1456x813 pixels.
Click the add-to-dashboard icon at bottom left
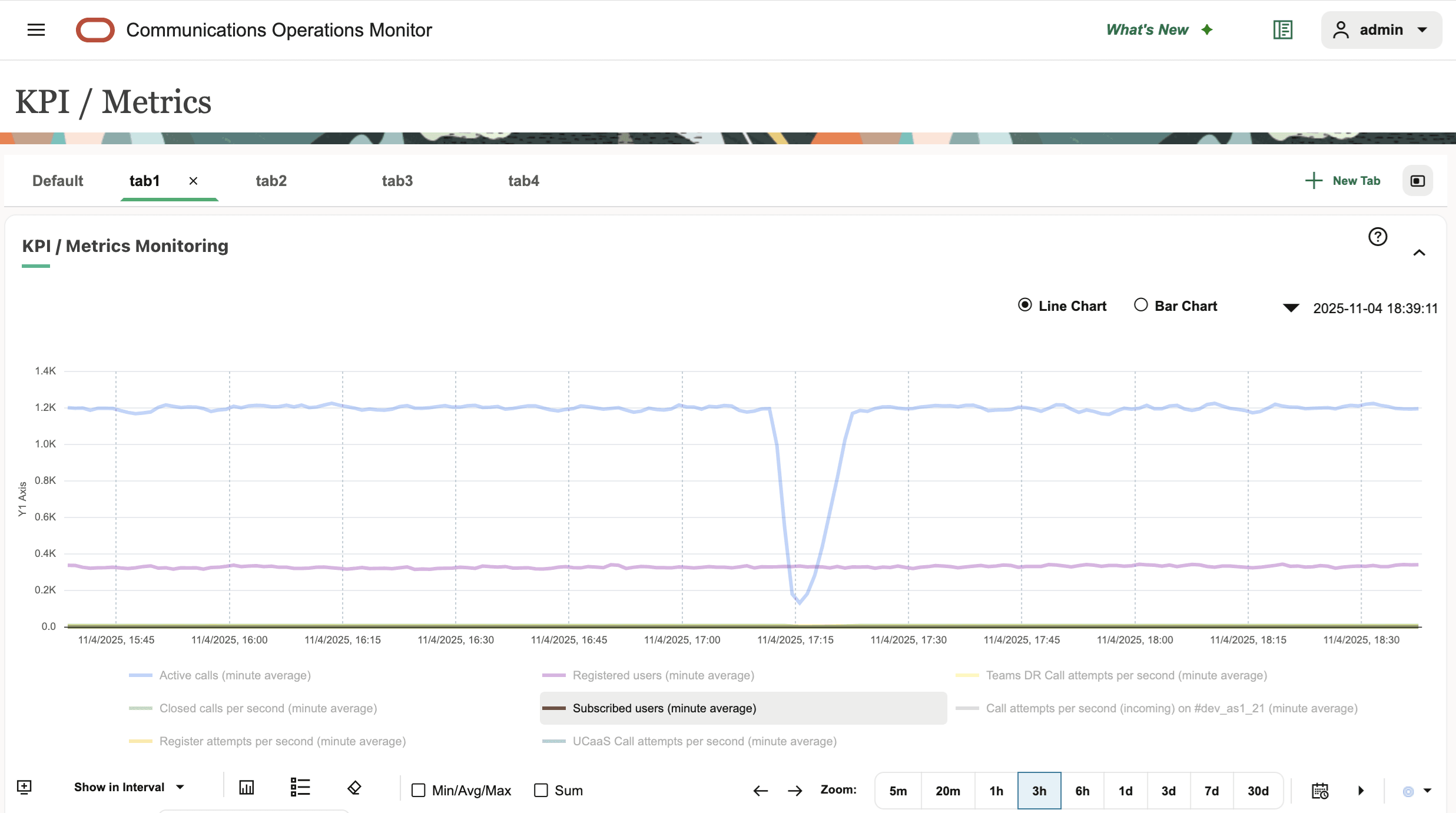coord(24,787)
